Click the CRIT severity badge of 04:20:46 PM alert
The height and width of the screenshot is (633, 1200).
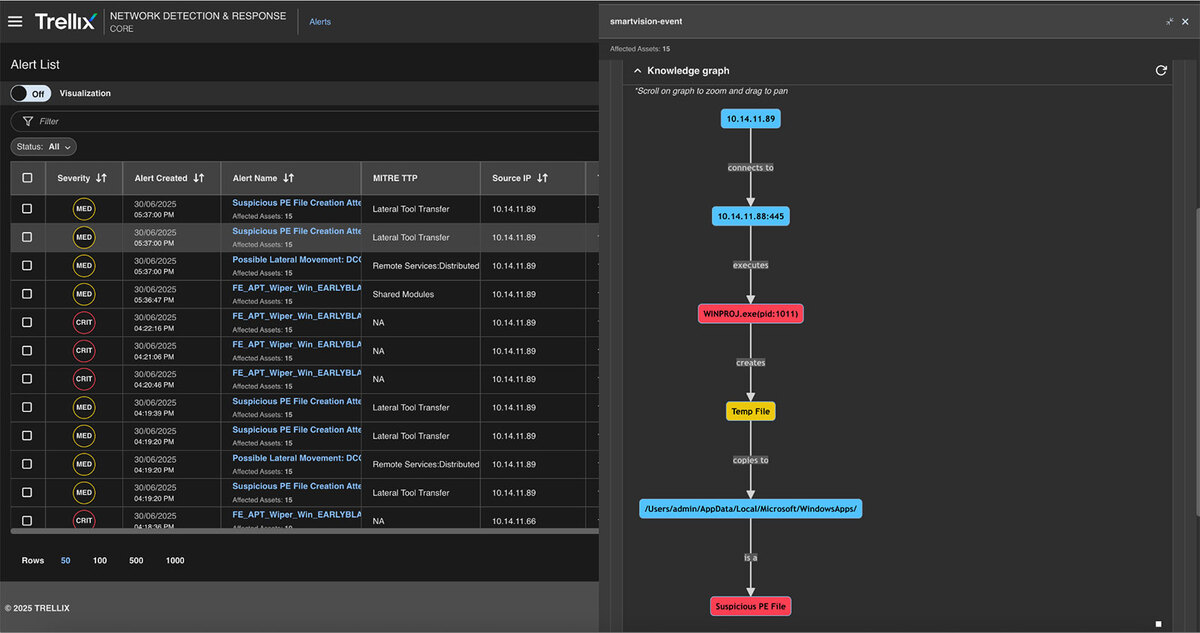pos(84,379)
